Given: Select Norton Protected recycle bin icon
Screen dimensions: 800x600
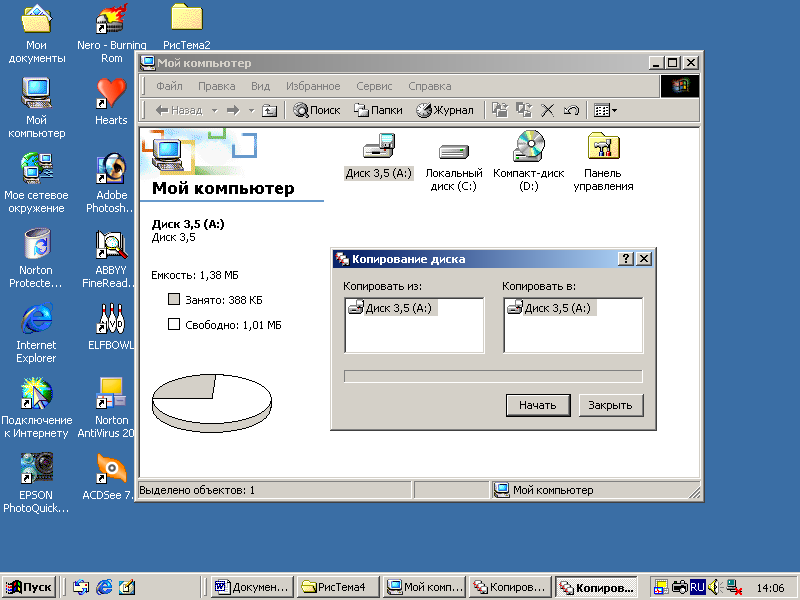Looking at the screenshot, I should pos(36,258).
